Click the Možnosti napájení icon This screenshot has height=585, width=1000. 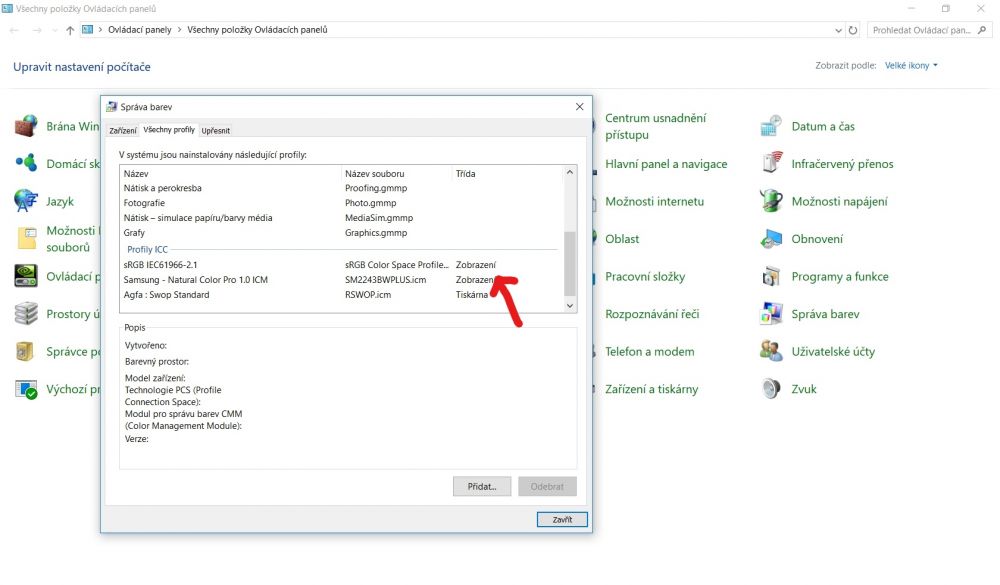(x=771, y=202)
